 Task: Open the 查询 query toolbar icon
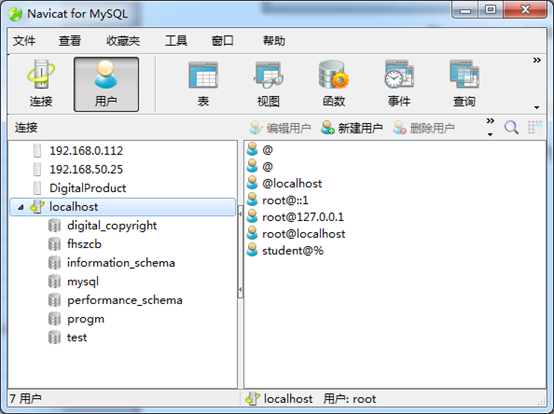464,84
